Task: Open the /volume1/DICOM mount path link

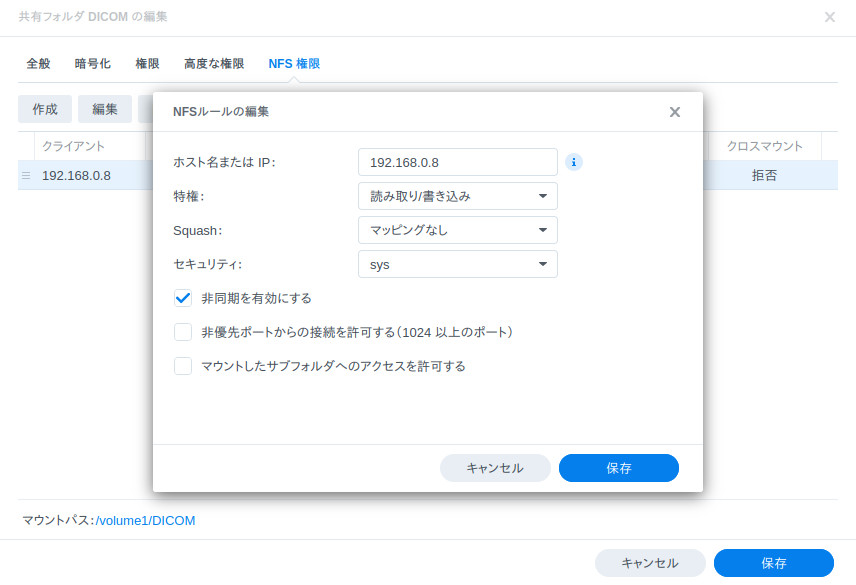Action: point(145,521)
